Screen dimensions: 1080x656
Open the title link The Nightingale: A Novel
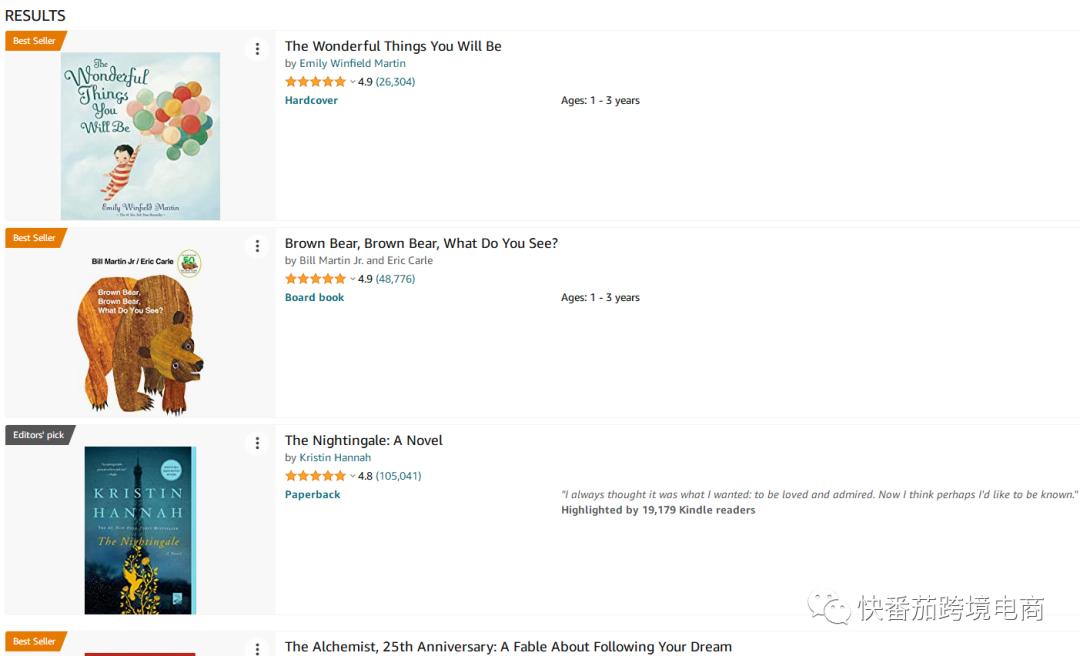pos(363,440)
